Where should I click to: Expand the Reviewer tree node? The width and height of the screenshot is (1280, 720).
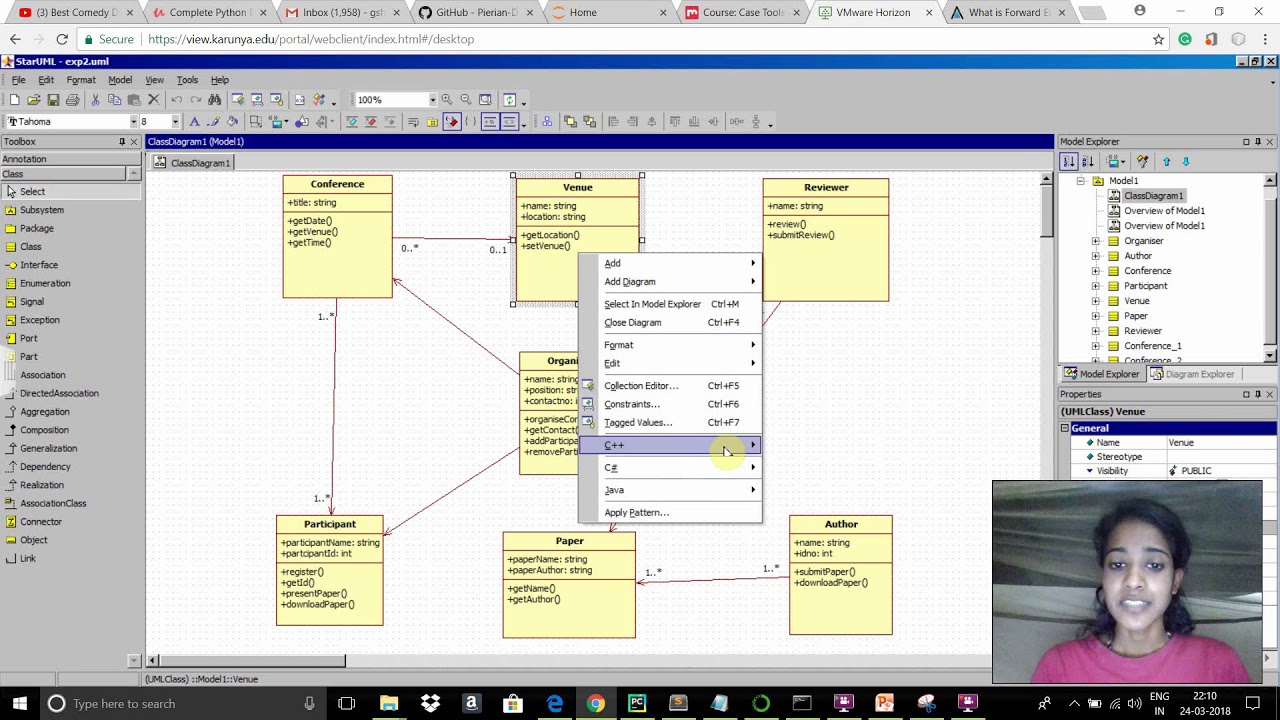[1095, 331]
